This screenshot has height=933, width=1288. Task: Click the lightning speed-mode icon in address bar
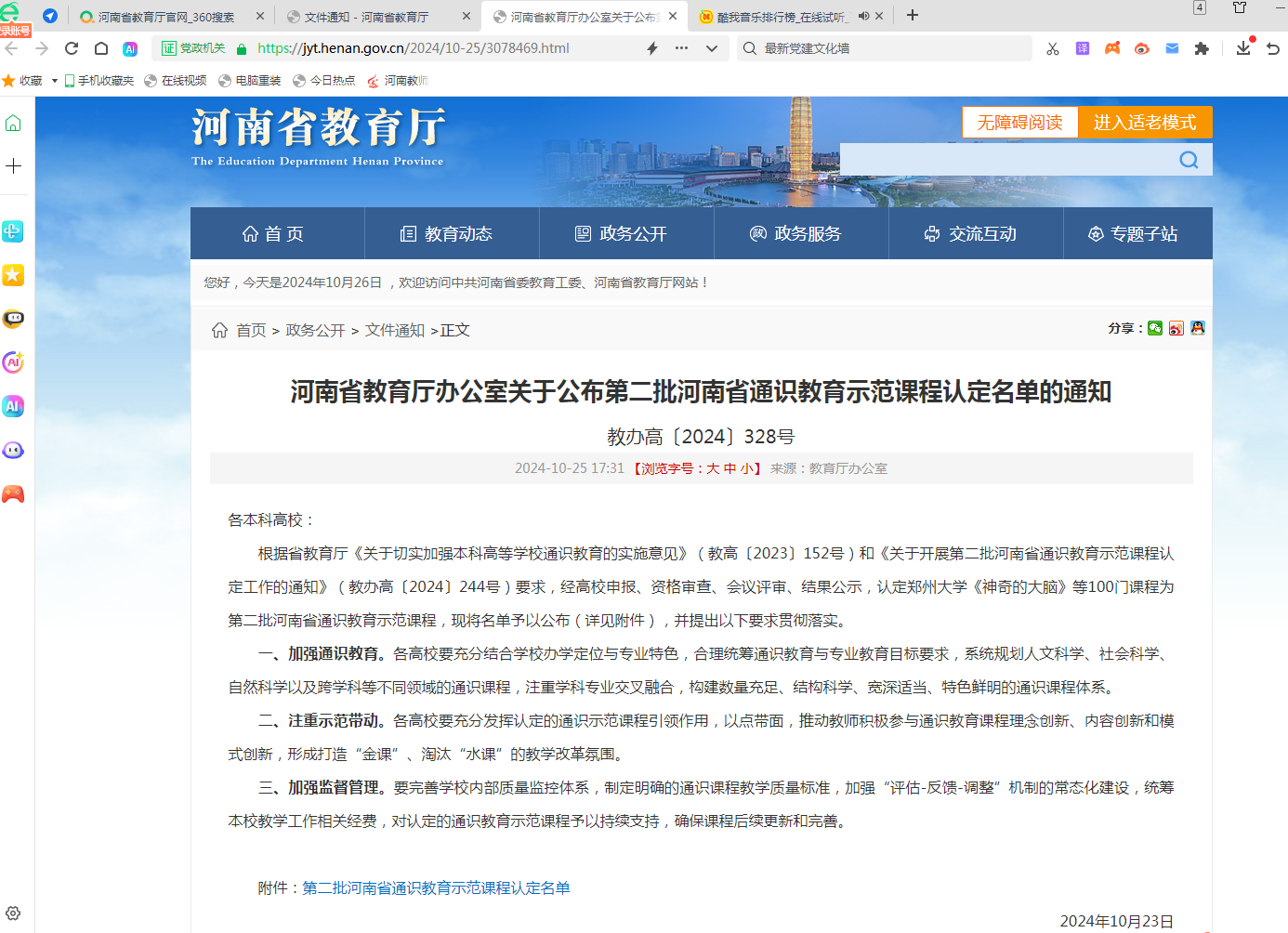[652, 48]
